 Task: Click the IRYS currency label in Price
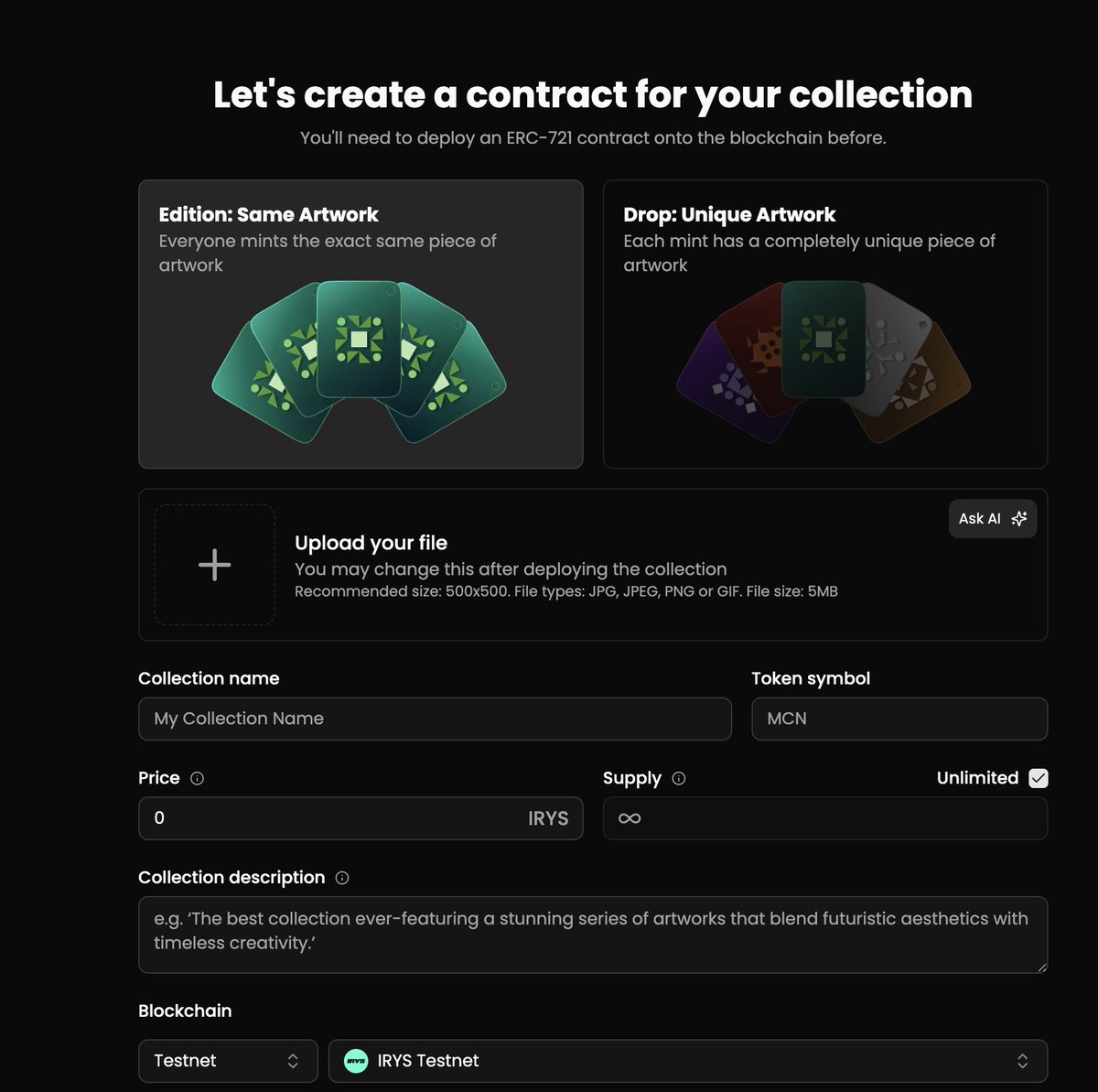548,818
